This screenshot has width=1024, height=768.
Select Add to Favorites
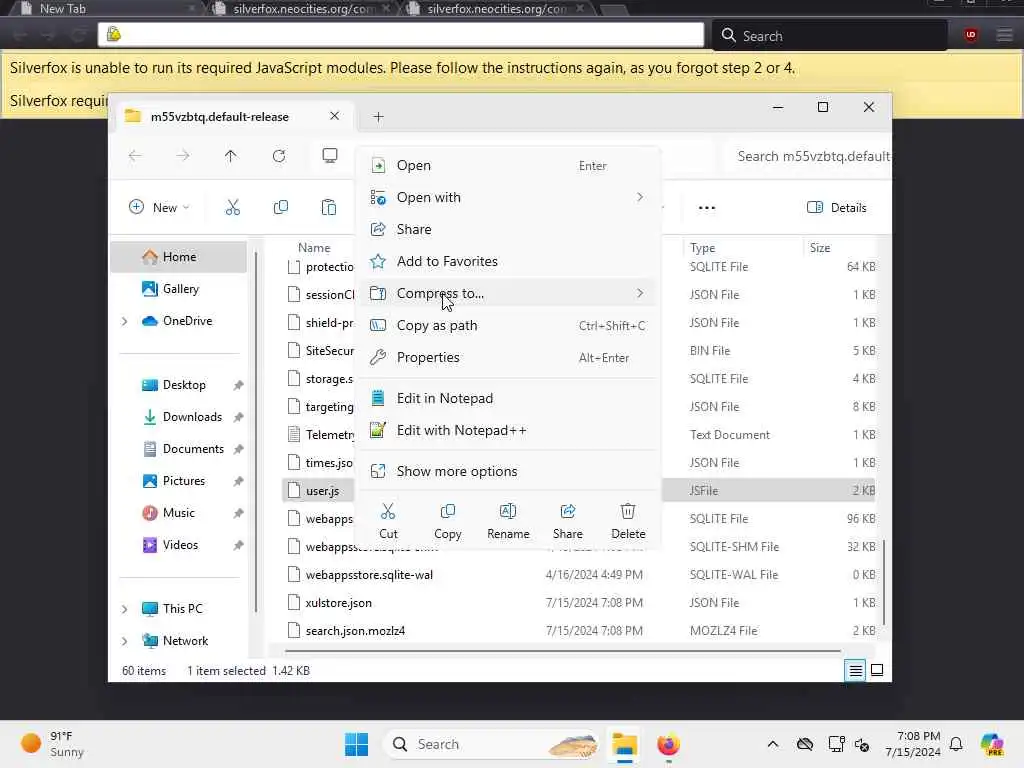[508, 261]
